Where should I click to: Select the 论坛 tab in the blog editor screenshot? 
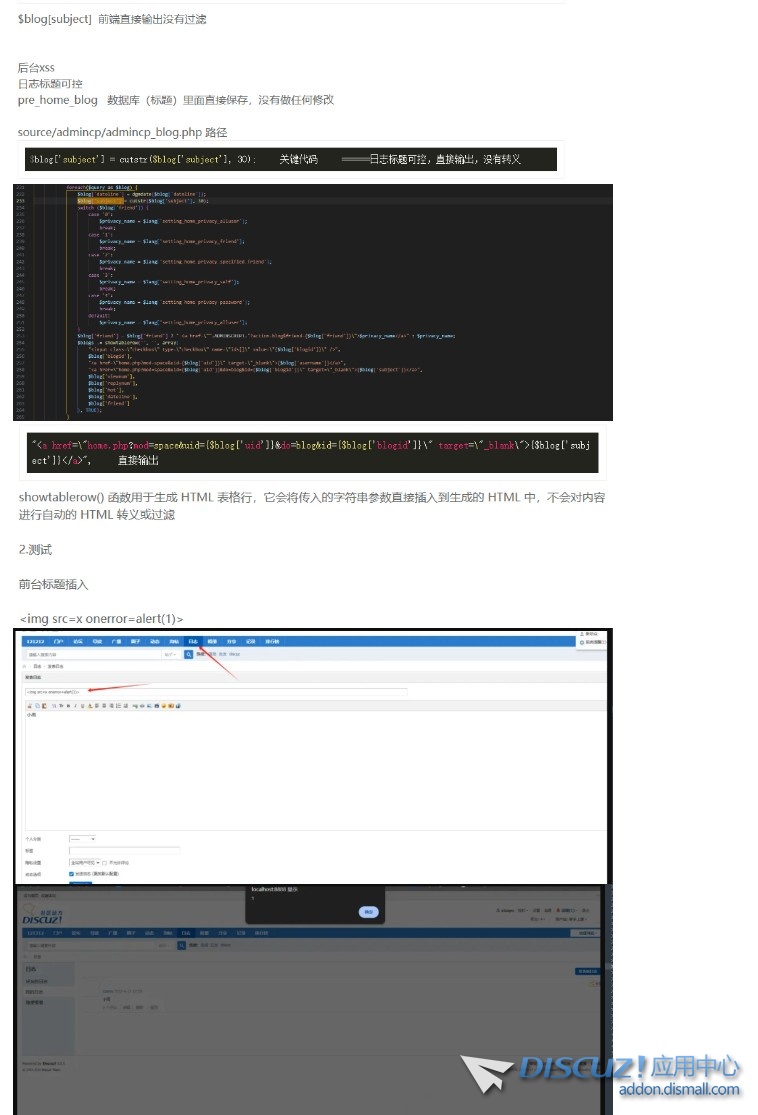[x=76, y=641]
